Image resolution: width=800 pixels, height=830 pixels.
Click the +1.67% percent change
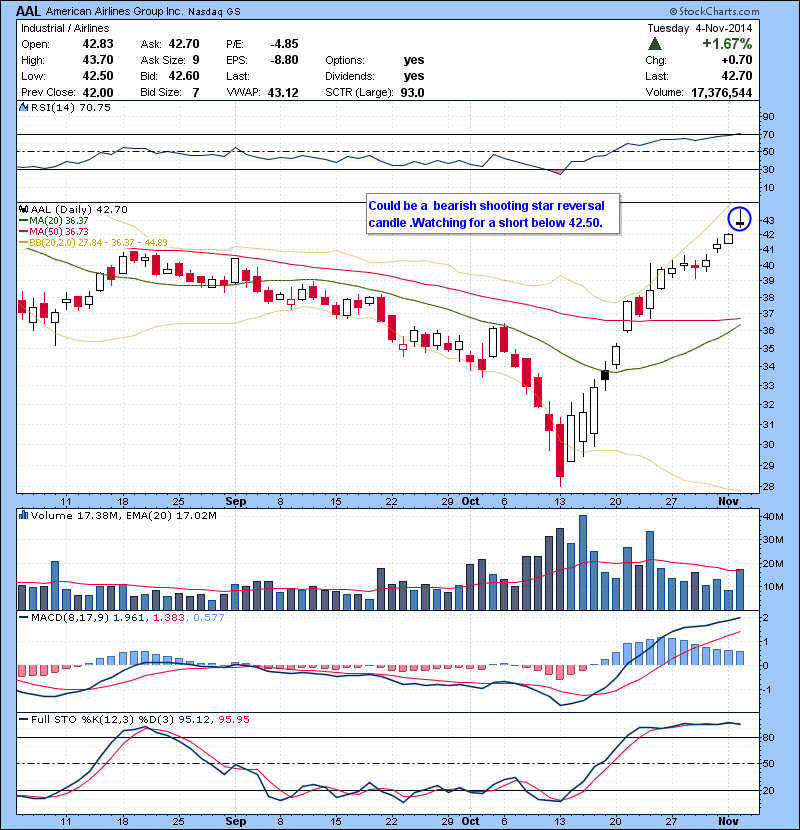coord(727,43)
